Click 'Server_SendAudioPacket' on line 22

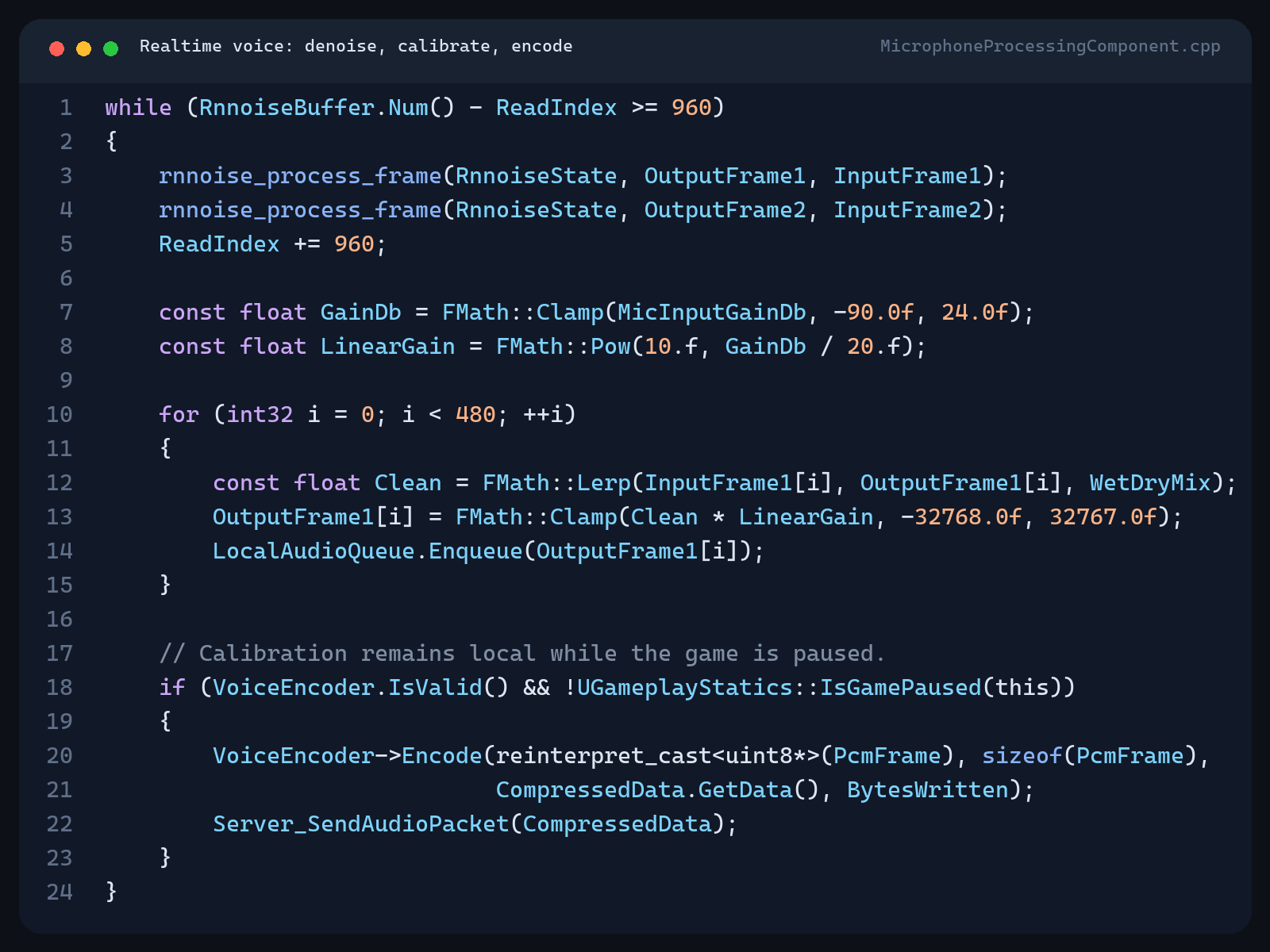point(360,823)
